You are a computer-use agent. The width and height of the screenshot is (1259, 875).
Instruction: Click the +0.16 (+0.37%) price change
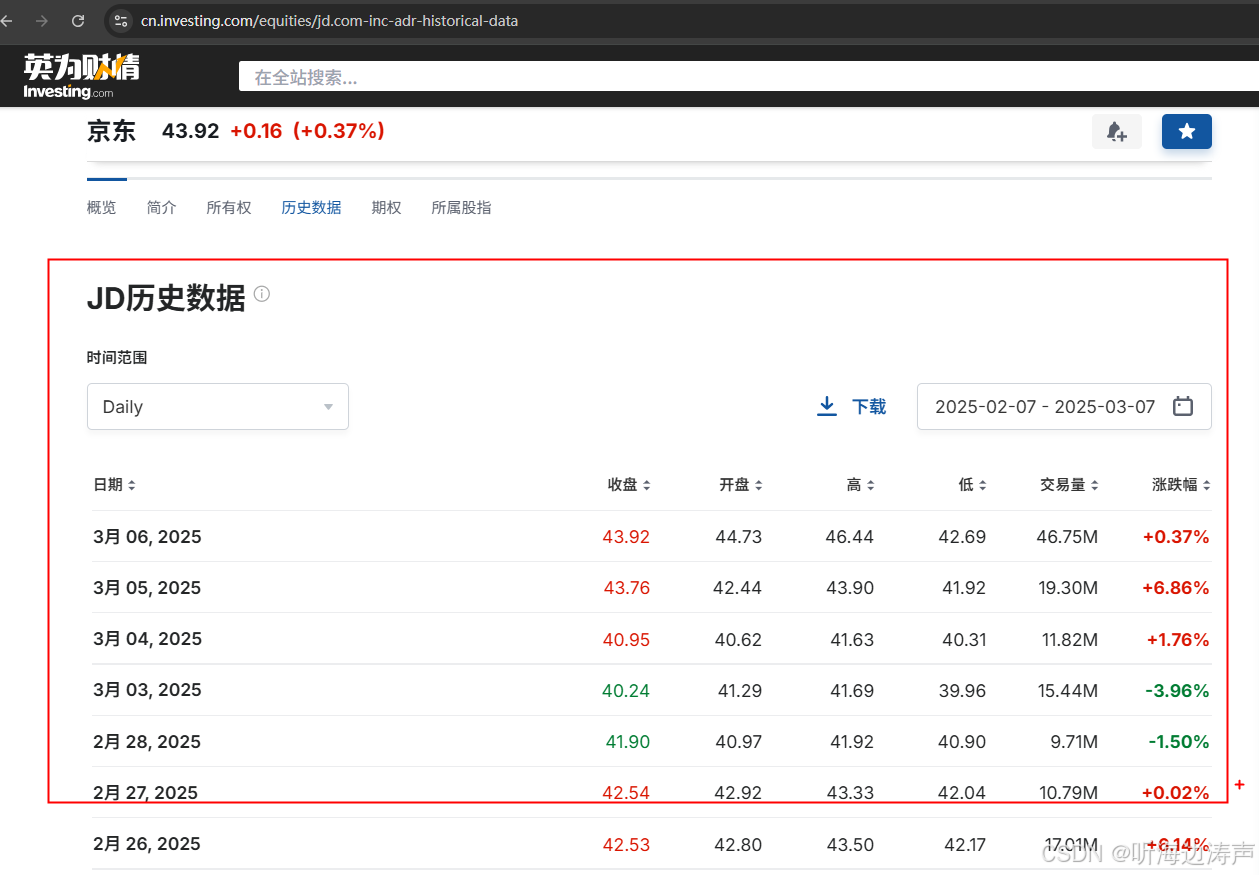click(x=307, y=131)
